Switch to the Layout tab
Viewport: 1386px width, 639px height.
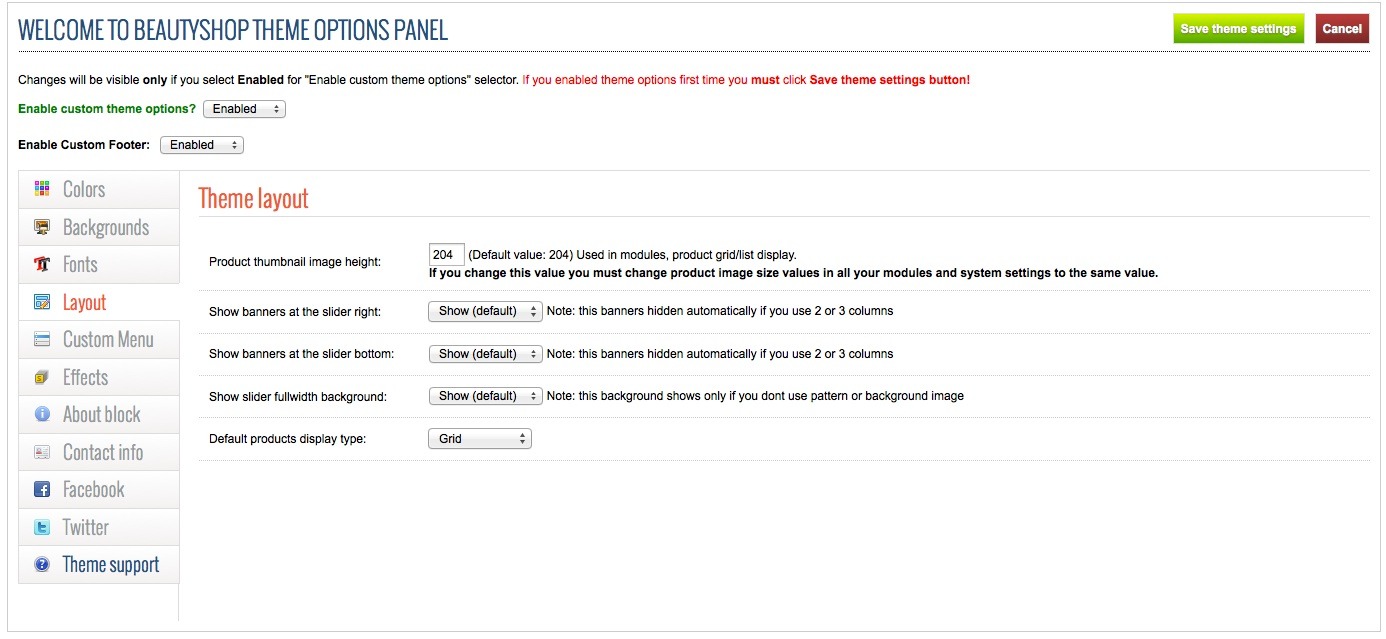pyautogui.click(x=84, y=302)
